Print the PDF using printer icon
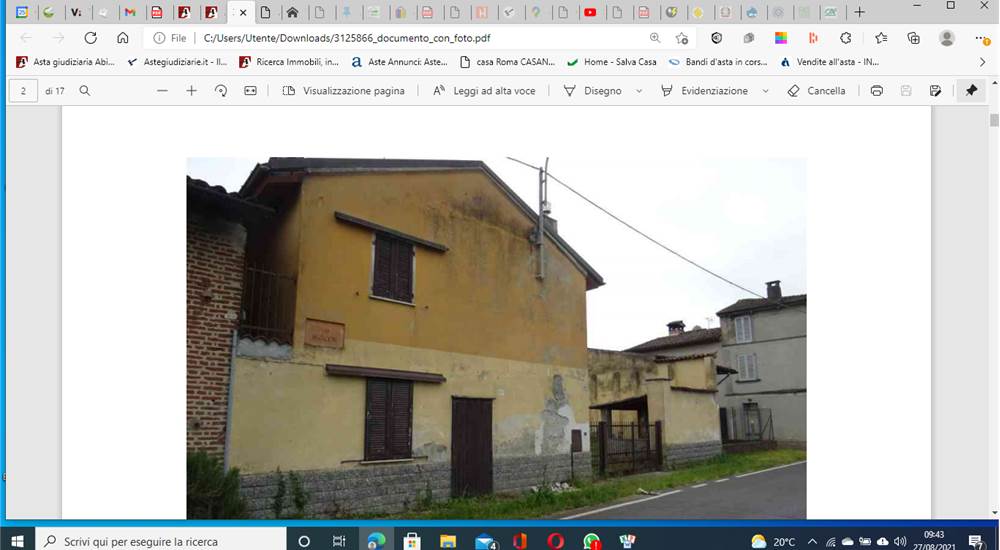 (x=877, y=91)
